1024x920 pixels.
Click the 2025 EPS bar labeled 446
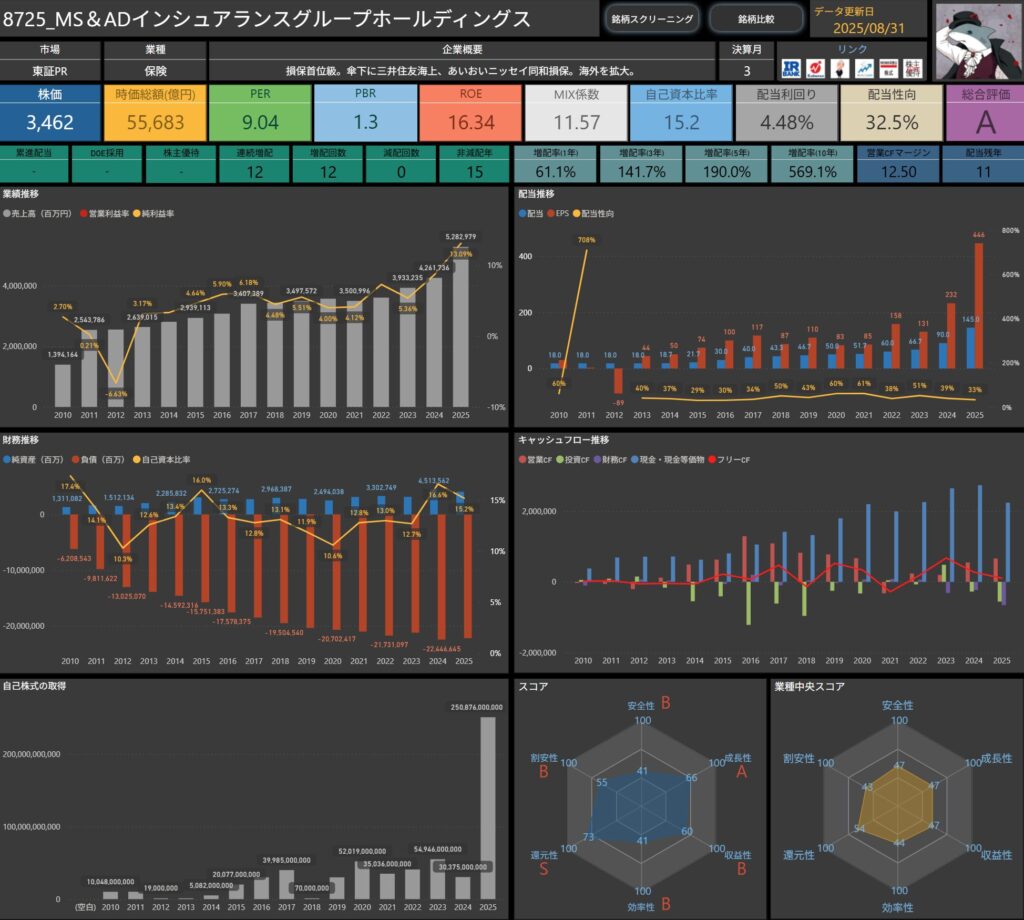(979, 306)
